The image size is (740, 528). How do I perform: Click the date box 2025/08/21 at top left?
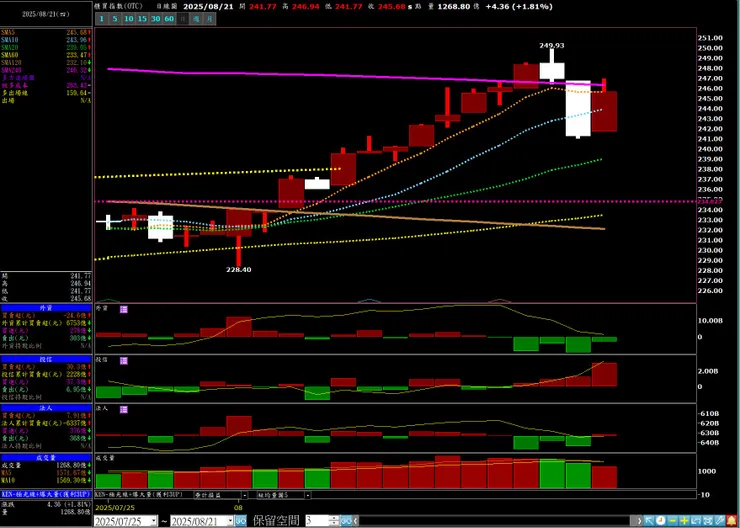(x=46, y=14)
